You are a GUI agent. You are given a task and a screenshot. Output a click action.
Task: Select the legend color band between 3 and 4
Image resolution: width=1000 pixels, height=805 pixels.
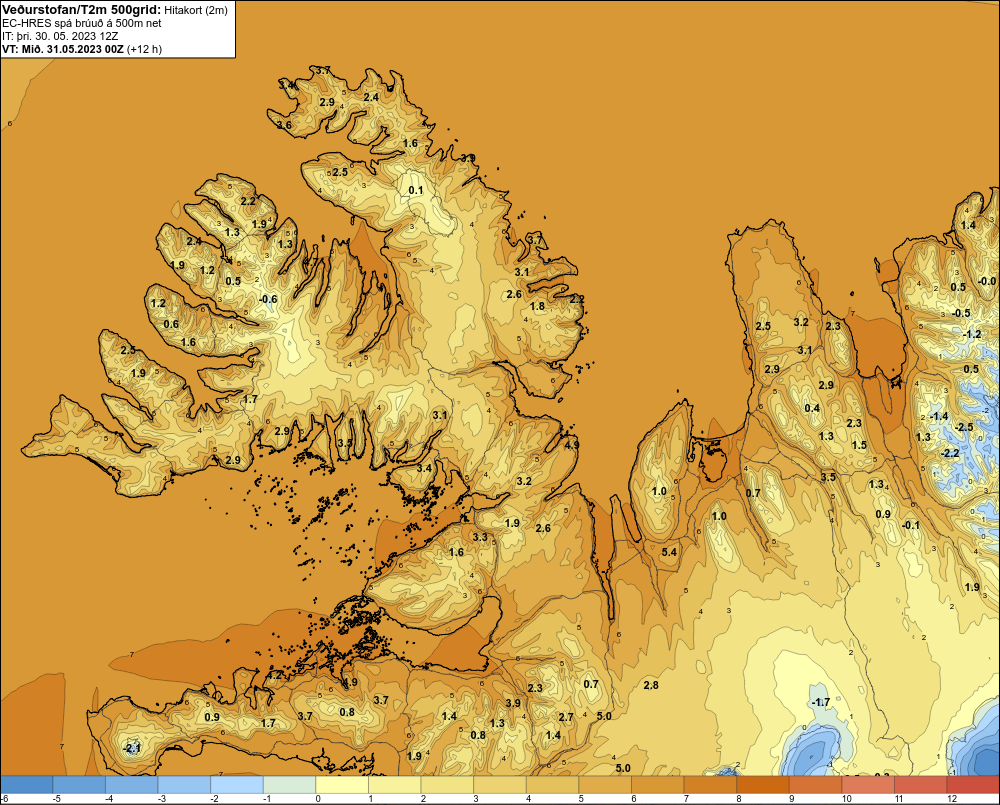pyautogui.click(x=500, y=785)
